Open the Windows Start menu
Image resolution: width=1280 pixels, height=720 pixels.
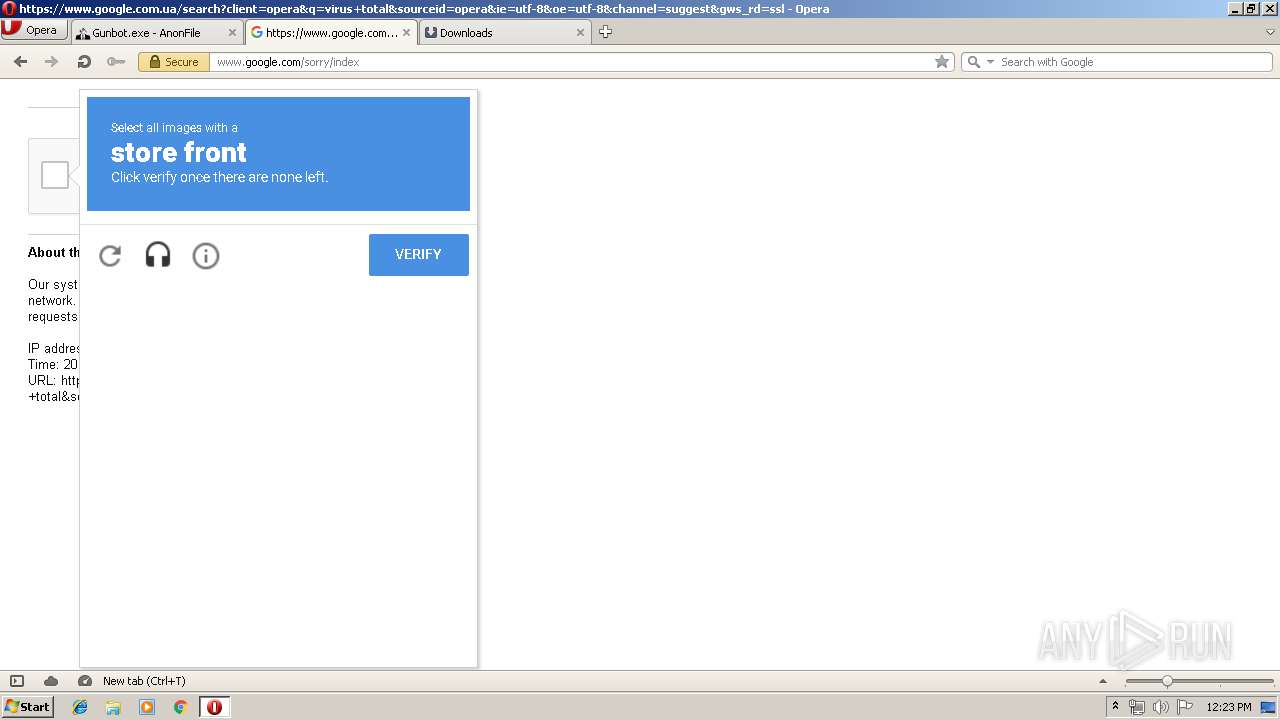click(x=27, y=707)
